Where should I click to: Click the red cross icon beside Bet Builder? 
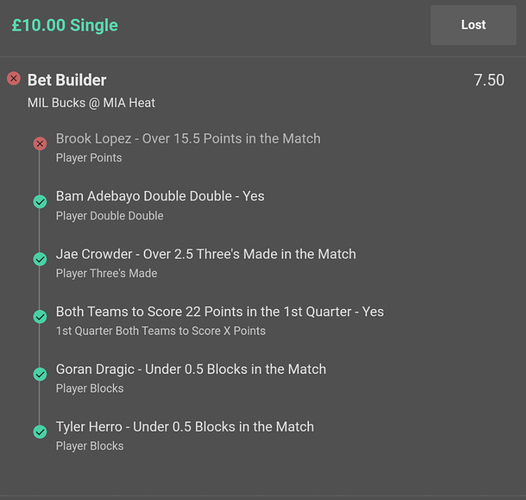click(14, 79)
